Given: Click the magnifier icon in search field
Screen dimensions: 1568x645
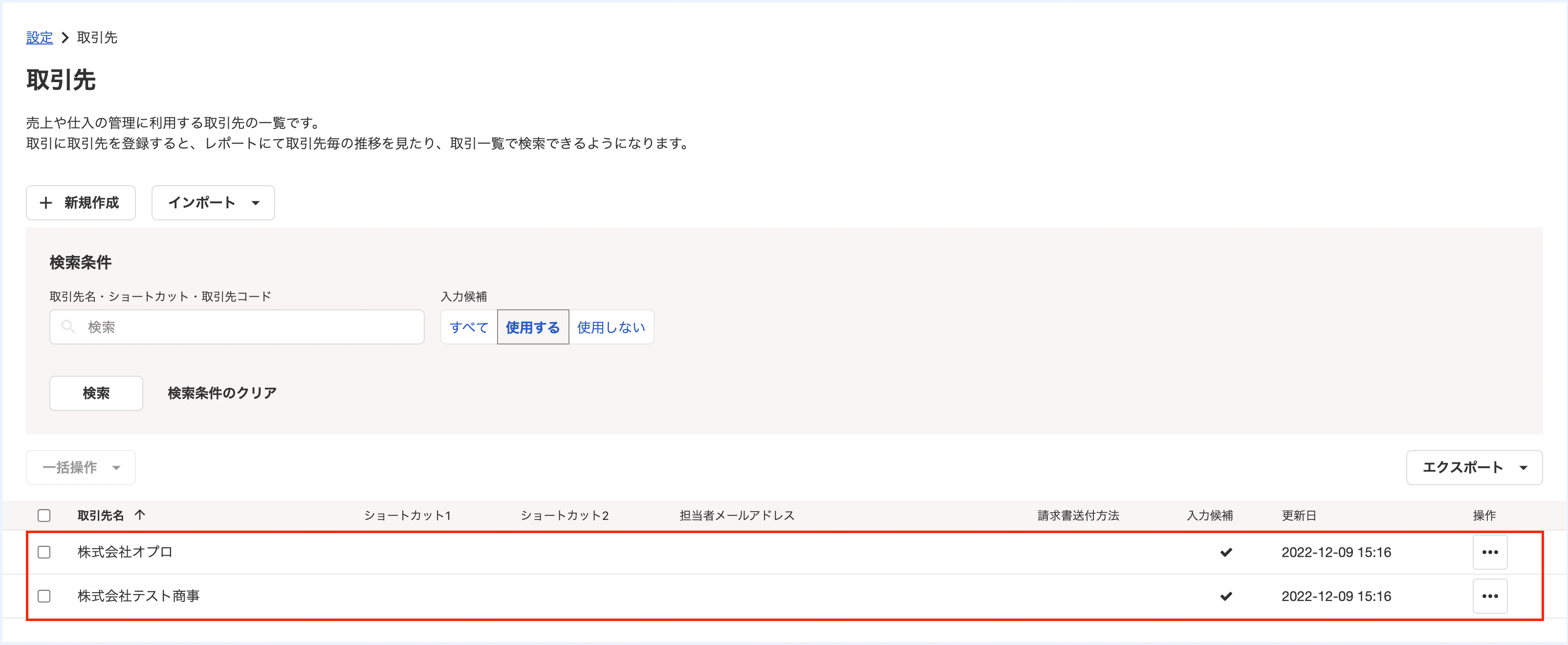Looking at the screenshot, I should point(68,327).
